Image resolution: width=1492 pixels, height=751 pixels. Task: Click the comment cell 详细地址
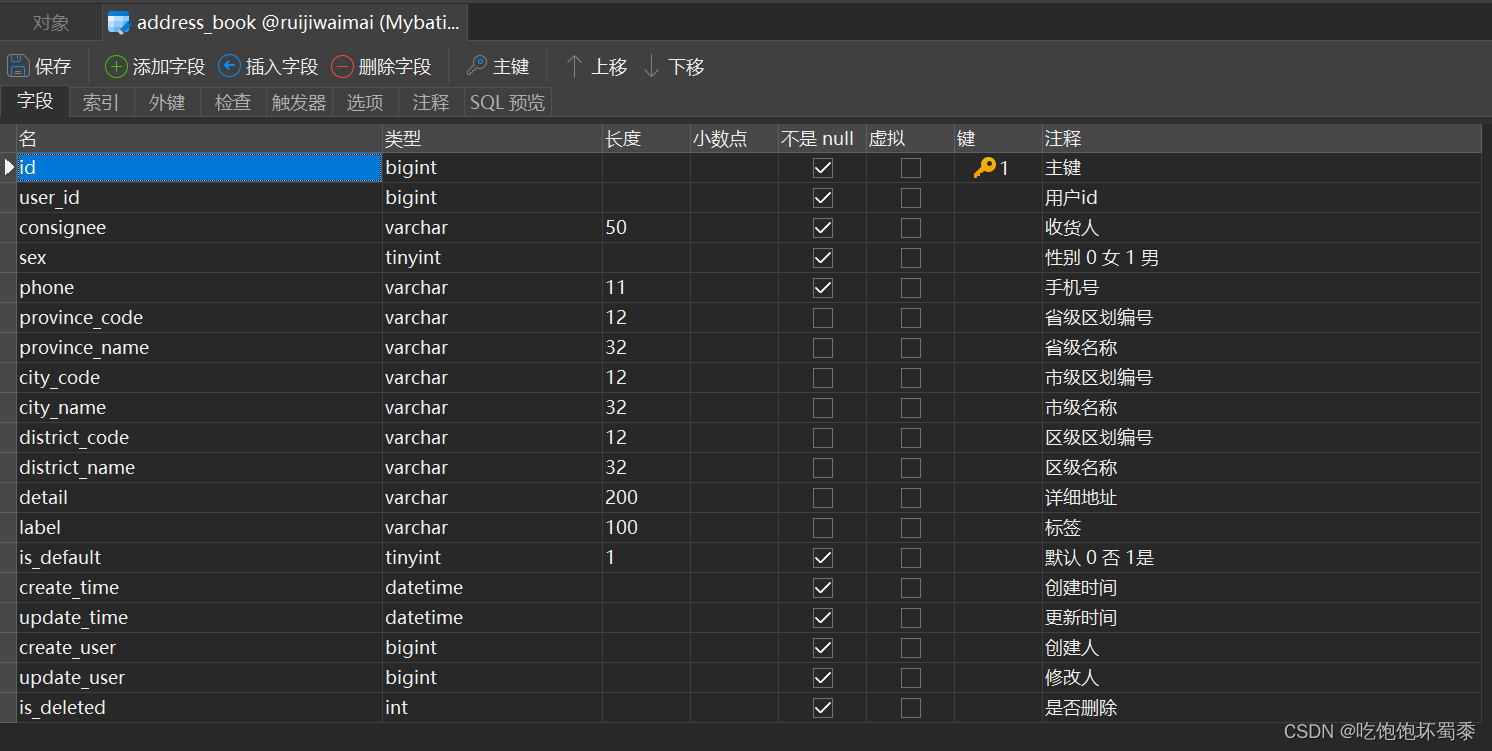1262,498
